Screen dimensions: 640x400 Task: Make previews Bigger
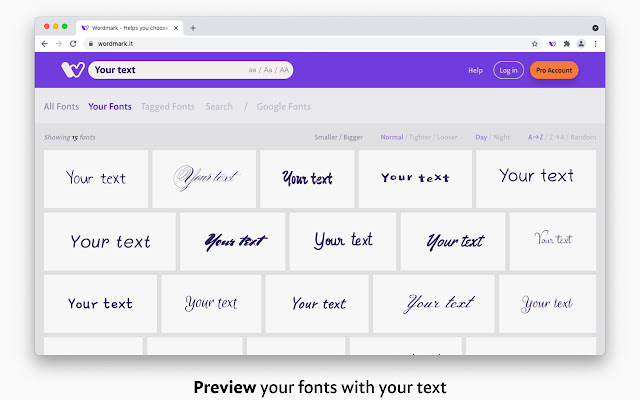click(x=353, y=137)
